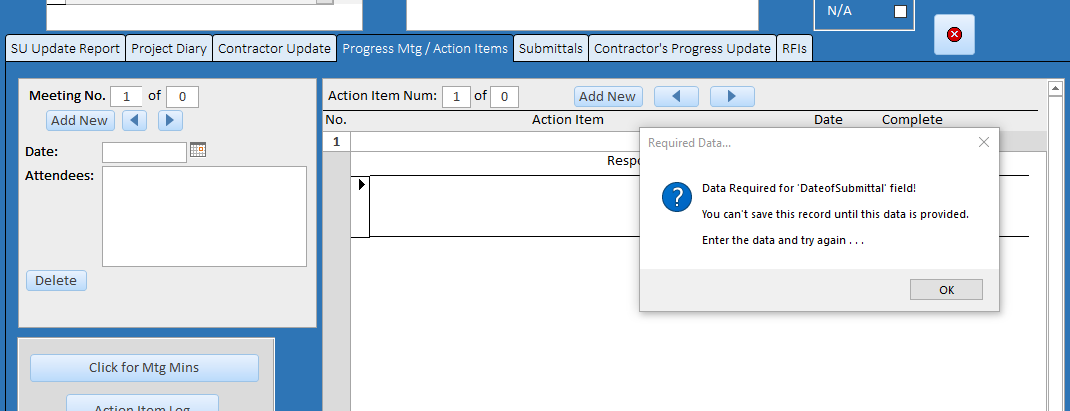The height and width of the screenshot is (411, 1070).
Task: Toggle the N/A checkbox
Action: pyautogui.click(x=900, y=12)
